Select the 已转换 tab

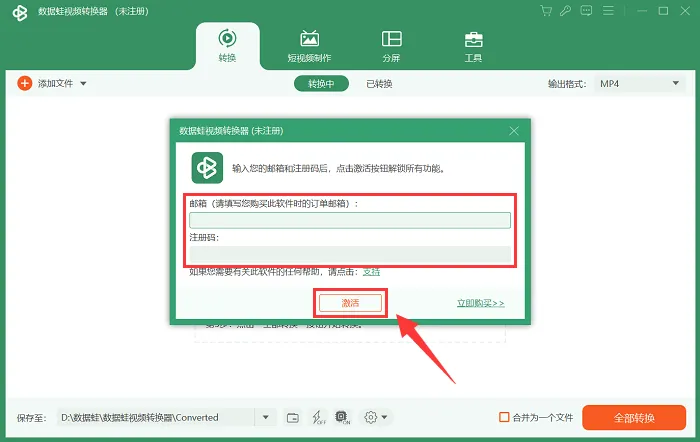coord(379,84)
